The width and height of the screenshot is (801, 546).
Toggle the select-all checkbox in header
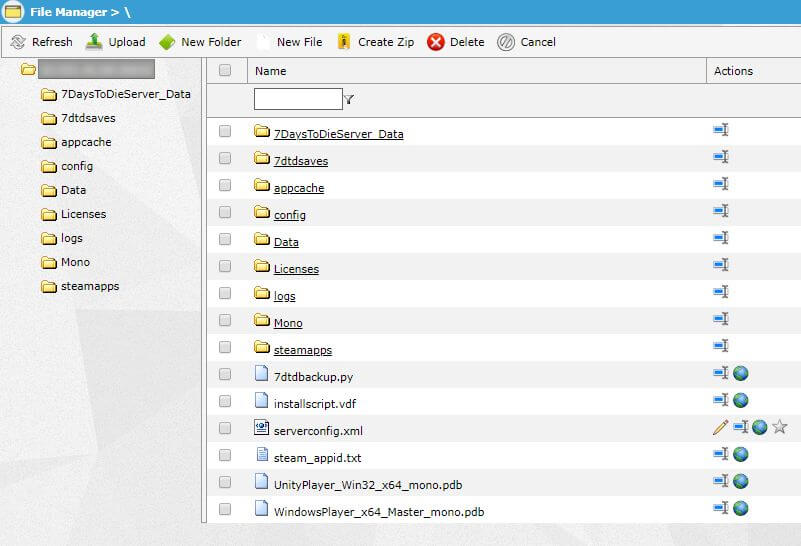pyautogui.click(x=225, y=70)
